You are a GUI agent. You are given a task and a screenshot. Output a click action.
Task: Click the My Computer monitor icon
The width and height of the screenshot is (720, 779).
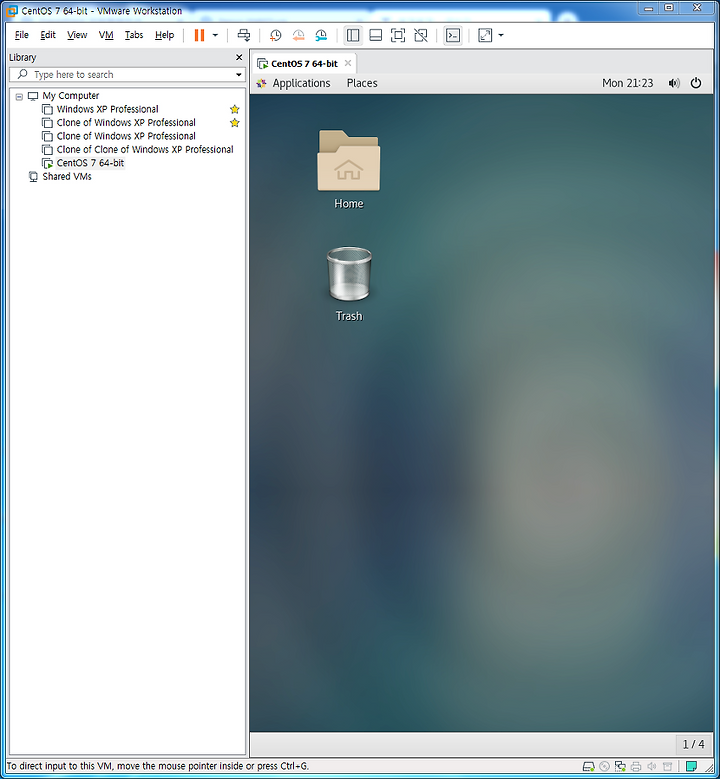pos(33,96)
